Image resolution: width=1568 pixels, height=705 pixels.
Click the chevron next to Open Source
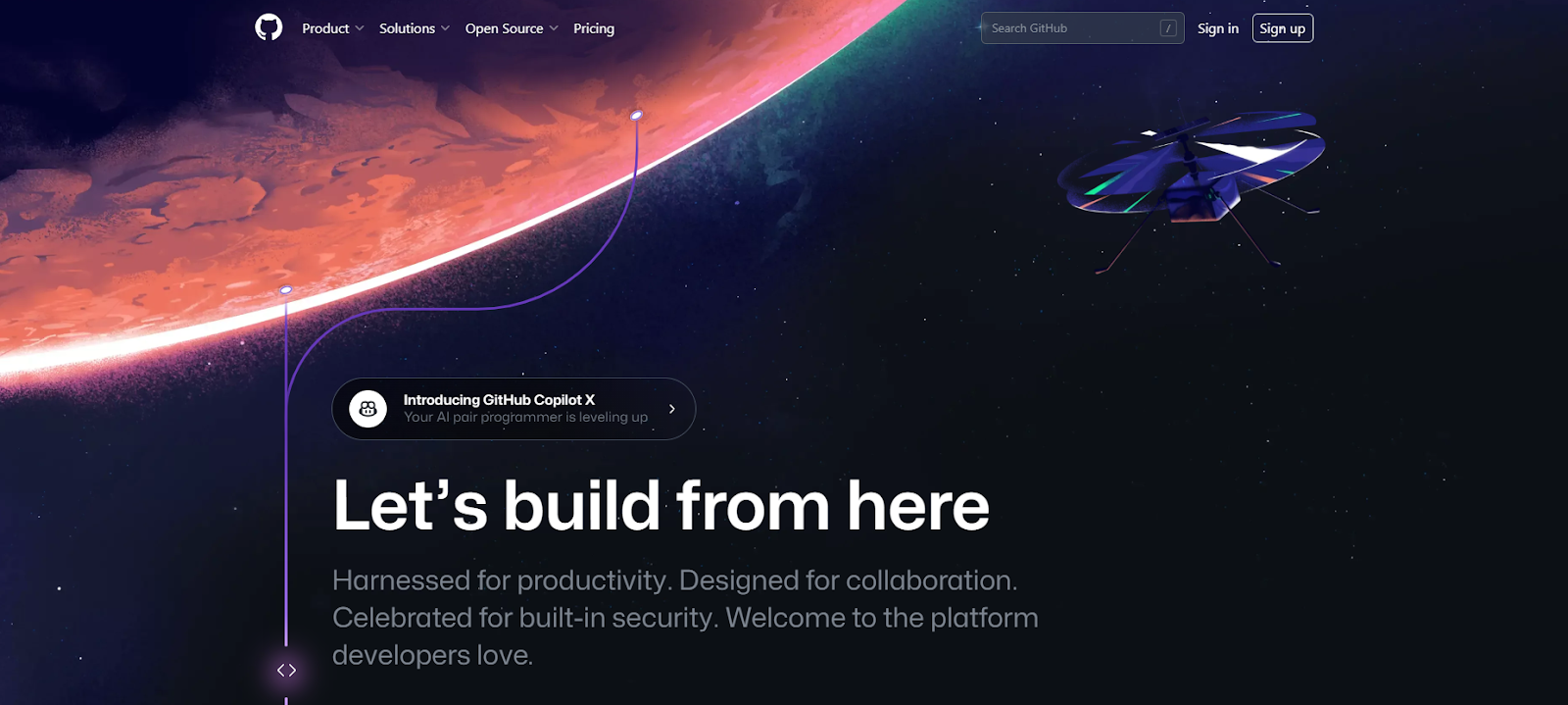click(x=554, y=28)
